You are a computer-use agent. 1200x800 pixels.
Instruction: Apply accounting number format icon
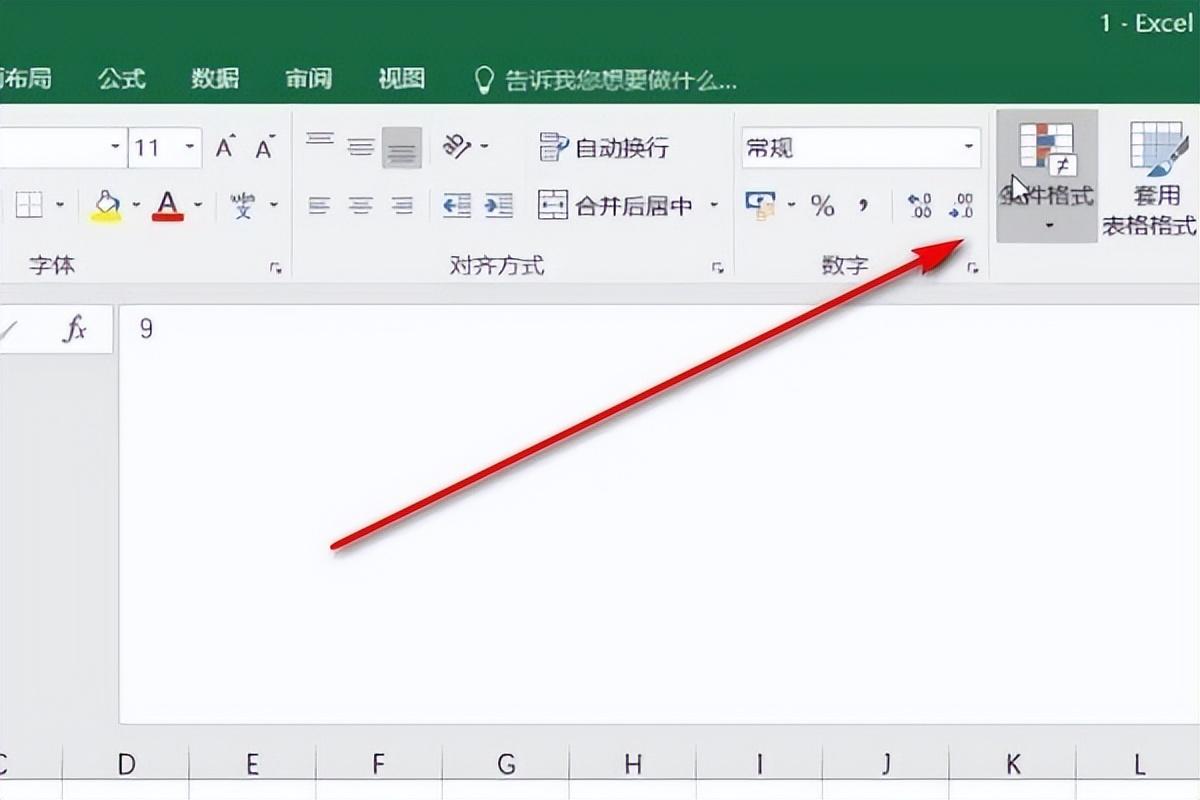pyautogui.click(x=762, y=206)
